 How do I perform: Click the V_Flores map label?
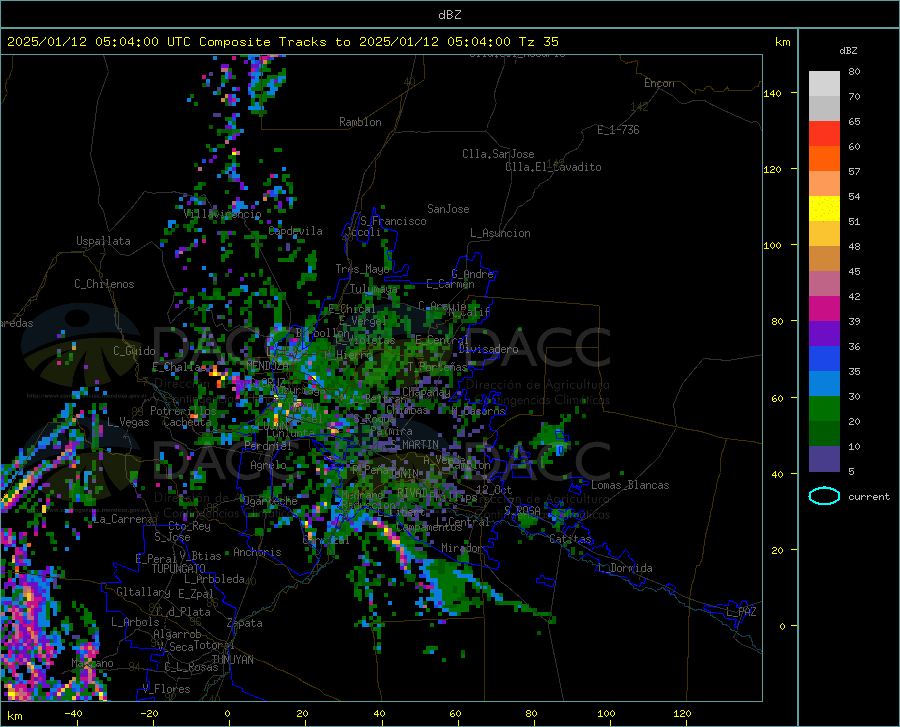pyautogui.click(x=166, y=689)
